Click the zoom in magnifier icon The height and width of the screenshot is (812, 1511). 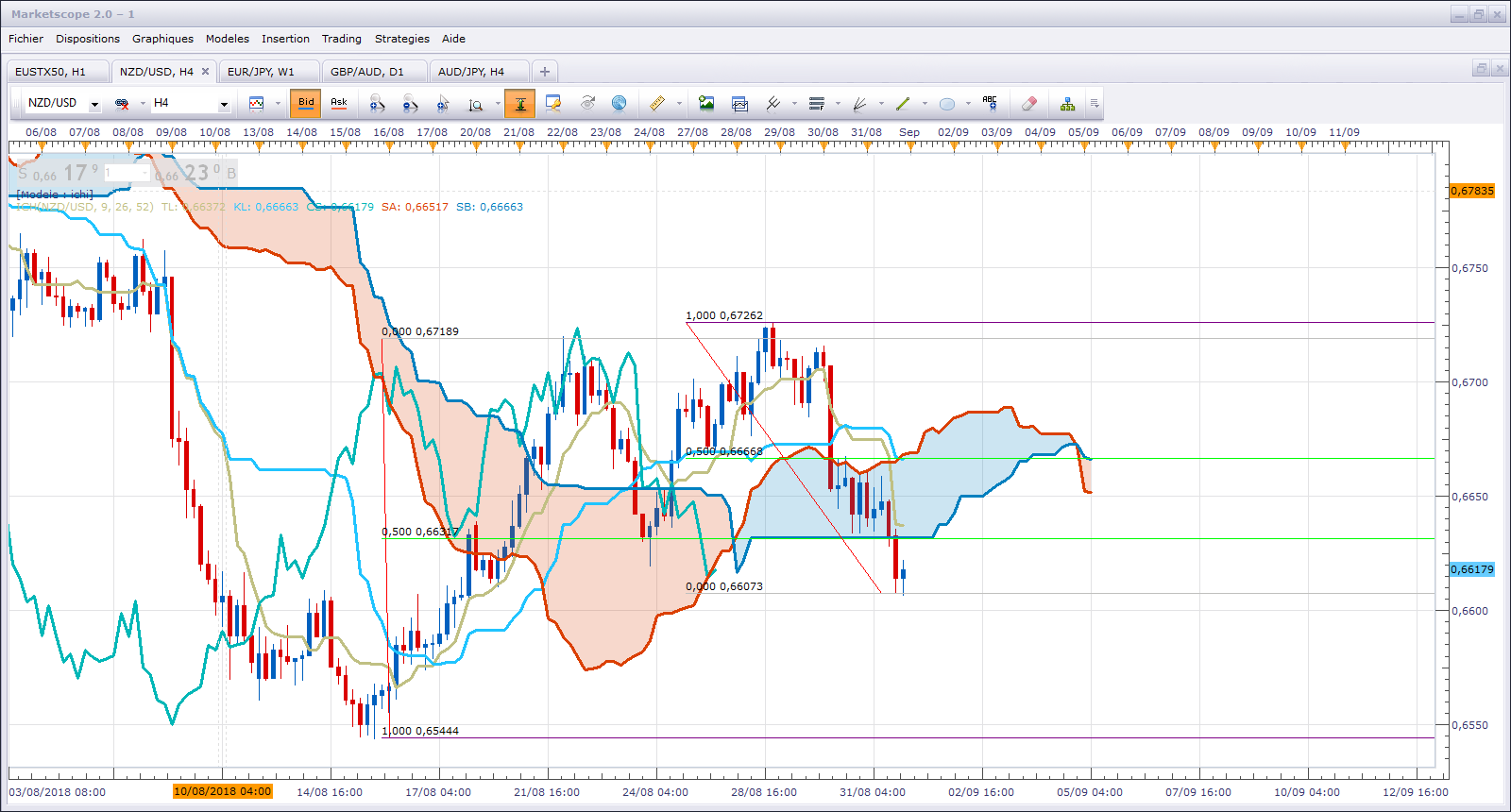point(377,104)
